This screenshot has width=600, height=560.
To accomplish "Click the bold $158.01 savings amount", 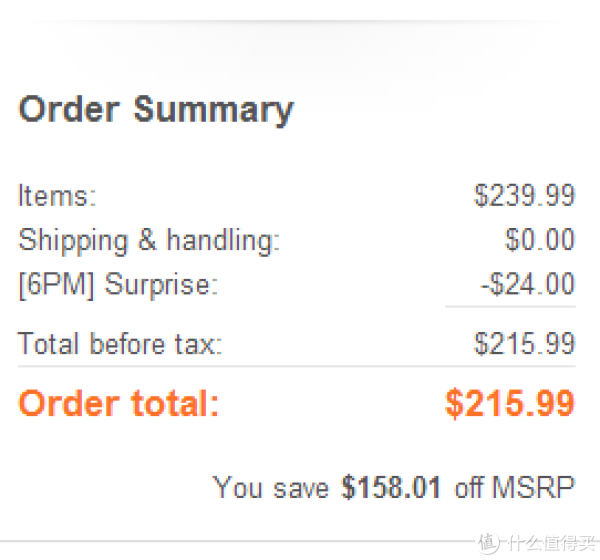I will pos(391,487).
